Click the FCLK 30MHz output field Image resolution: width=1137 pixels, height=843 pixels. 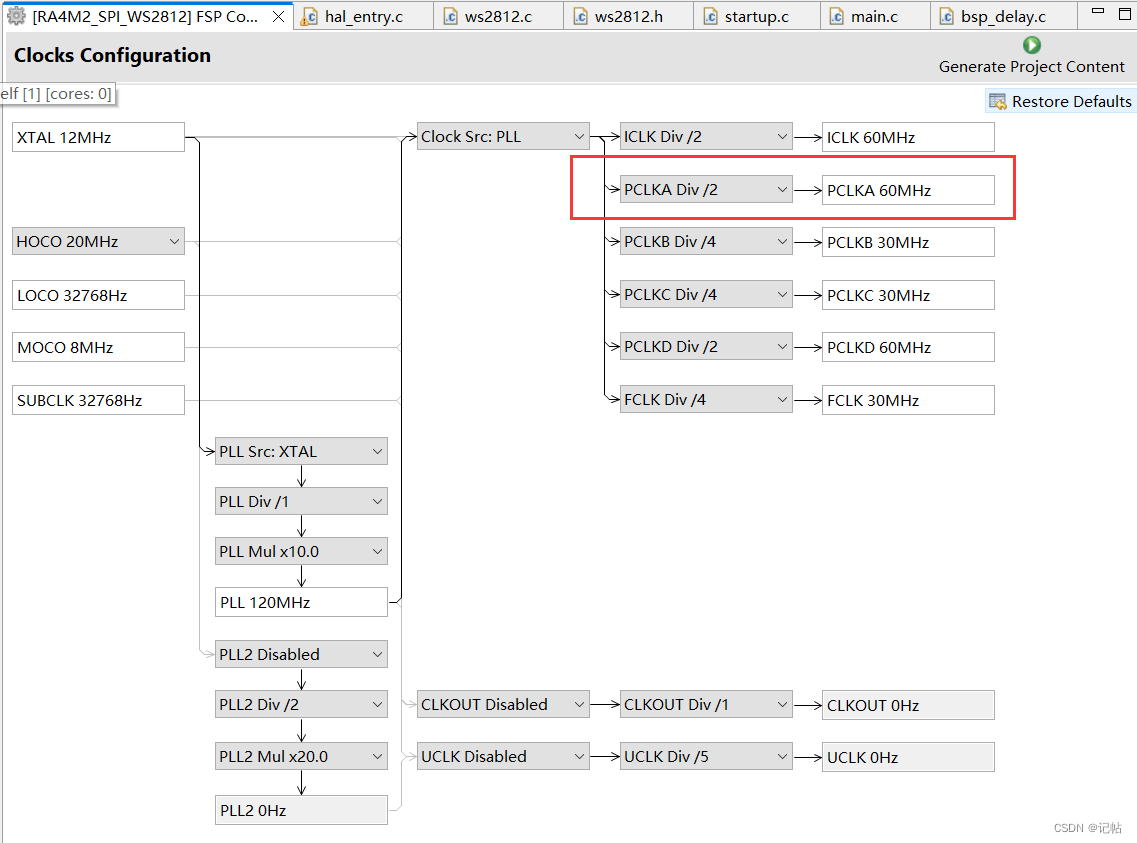(x=908, y=400)
